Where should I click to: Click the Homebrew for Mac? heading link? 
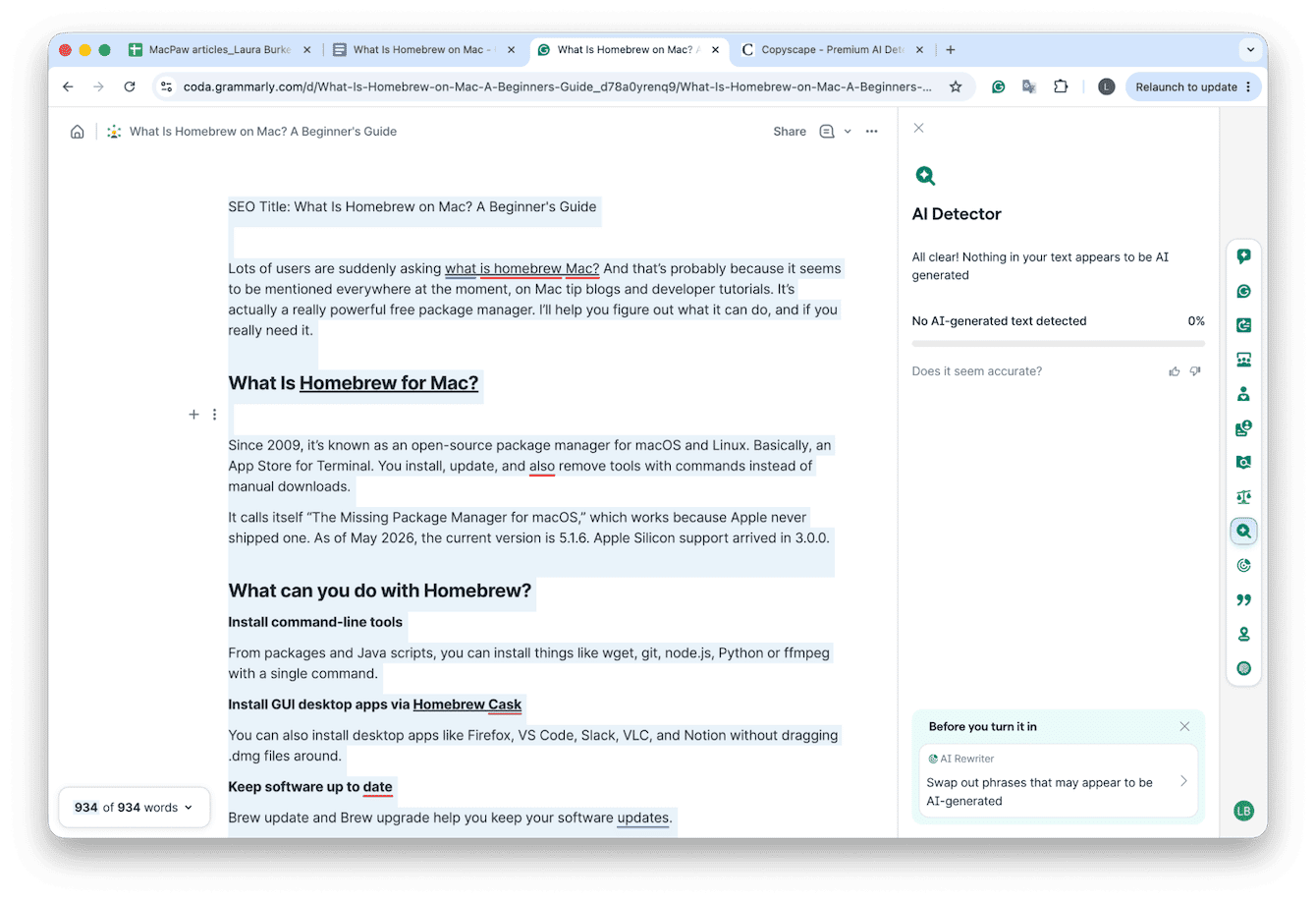point(389,383)
